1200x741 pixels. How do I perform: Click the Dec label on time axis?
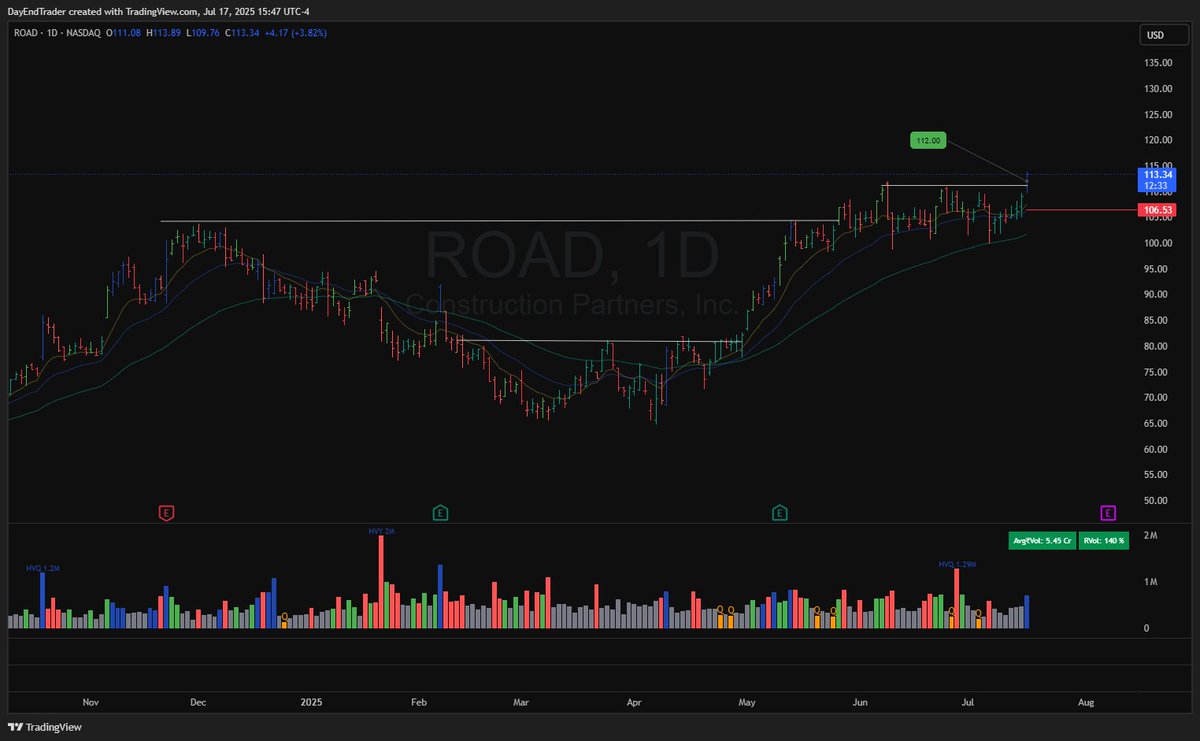[x=198, y=703]
